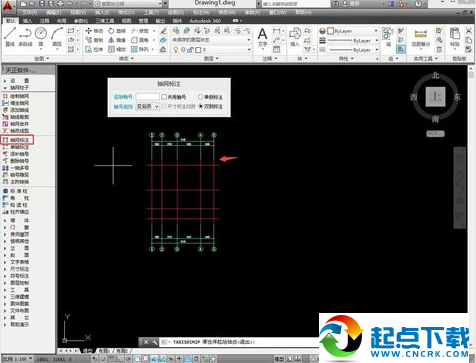Open the layer state dropdown in ribbon
476x363 pixels.
click(x=211, y=40)
